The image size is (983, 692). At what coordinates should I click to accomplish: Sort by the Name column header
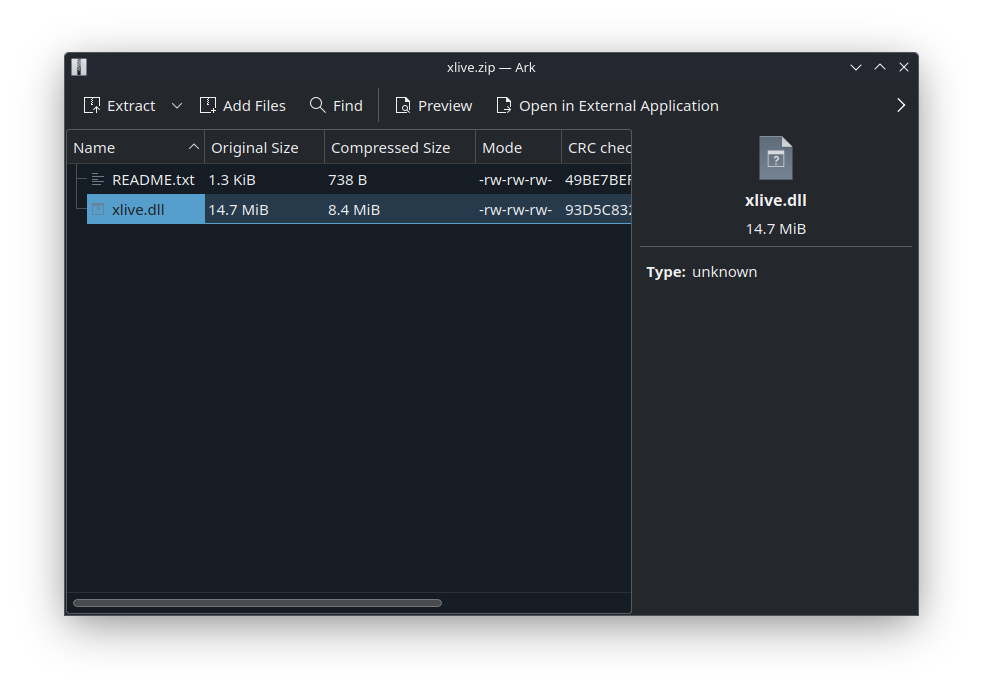(x=135, y=148)
